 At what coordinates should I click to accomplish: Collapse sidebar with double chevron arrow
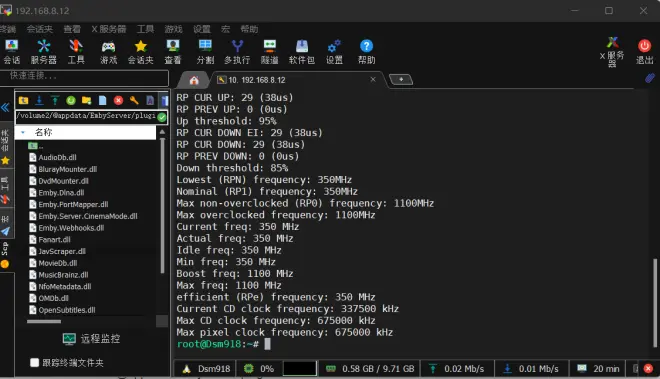(x=5, y=107)
